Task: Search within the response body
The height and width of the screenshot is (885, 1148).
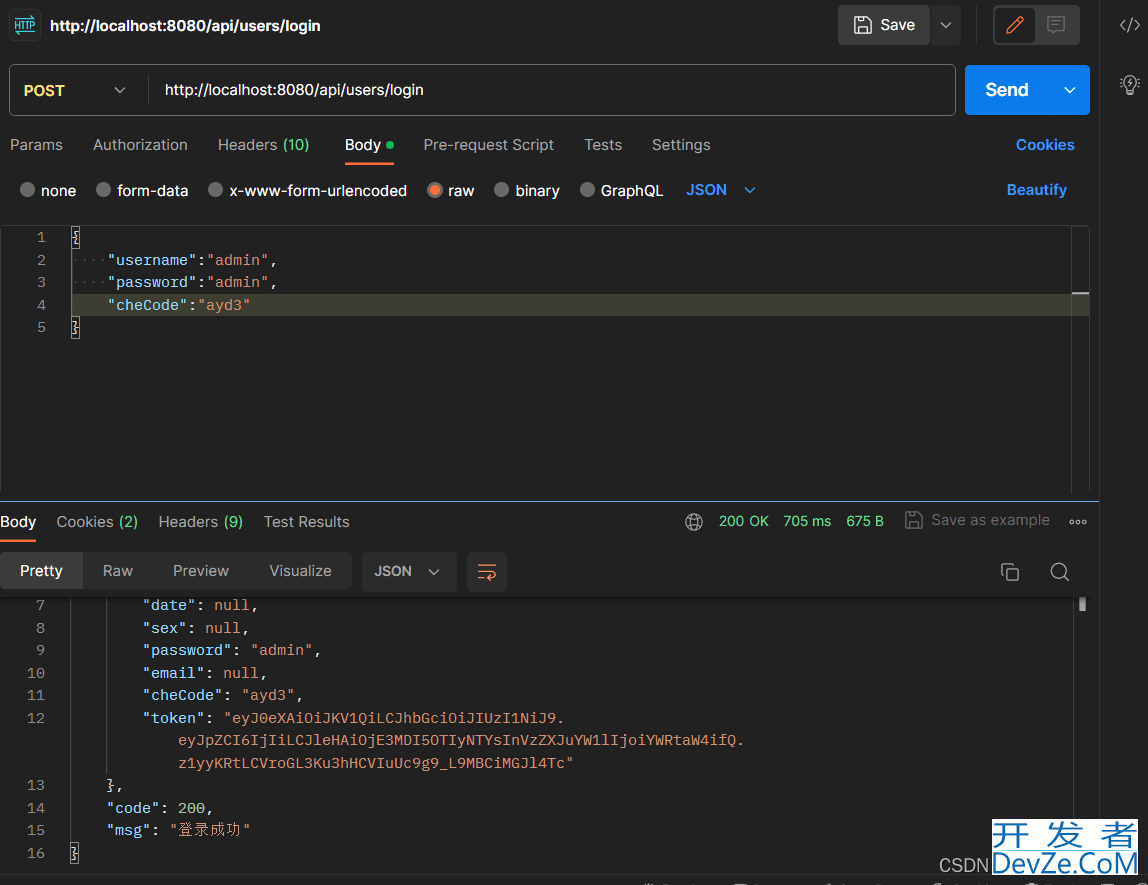Action: pos(1059,572)
